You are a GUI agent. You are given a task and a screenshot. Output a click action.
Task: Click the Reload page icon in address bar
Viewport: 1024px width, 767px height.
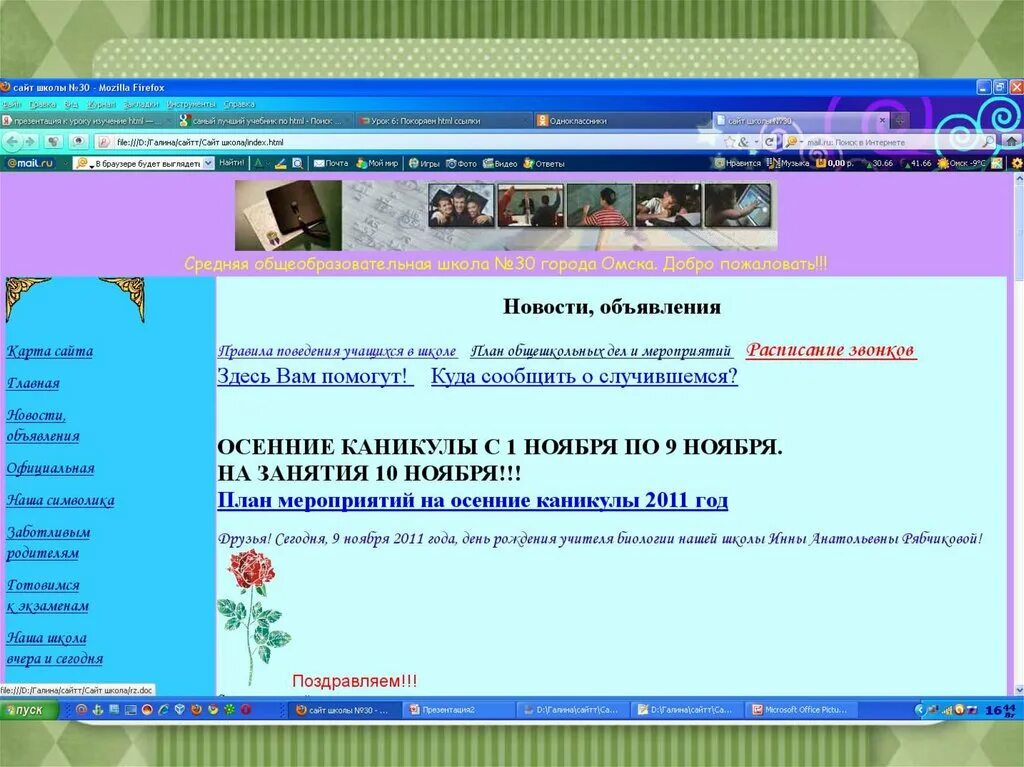point(770,141)
